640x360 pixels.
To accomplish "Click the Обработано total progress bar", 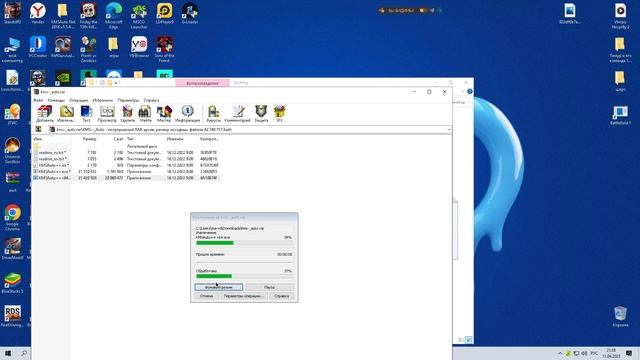I will [x=244, y=276].
